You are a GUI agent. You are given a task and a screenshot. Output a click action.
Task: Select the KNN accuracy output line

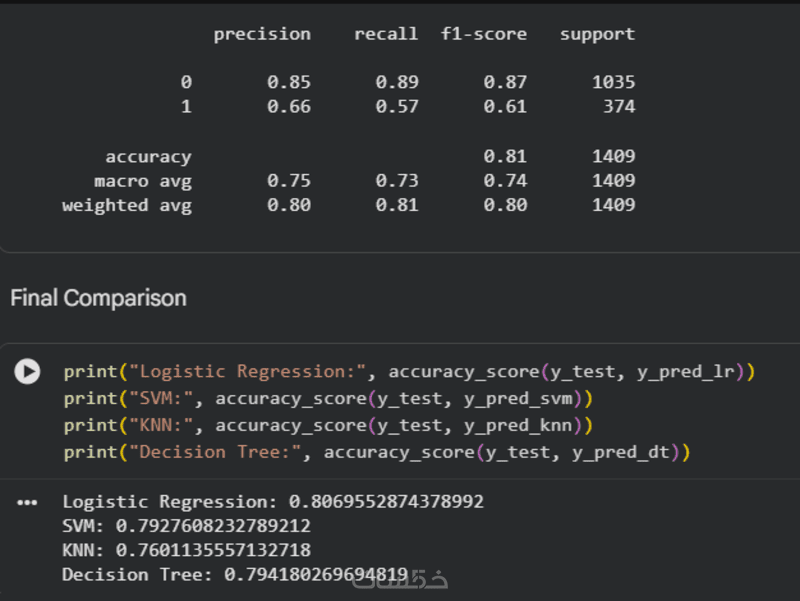pyautogui.click(x=186, y=550)
